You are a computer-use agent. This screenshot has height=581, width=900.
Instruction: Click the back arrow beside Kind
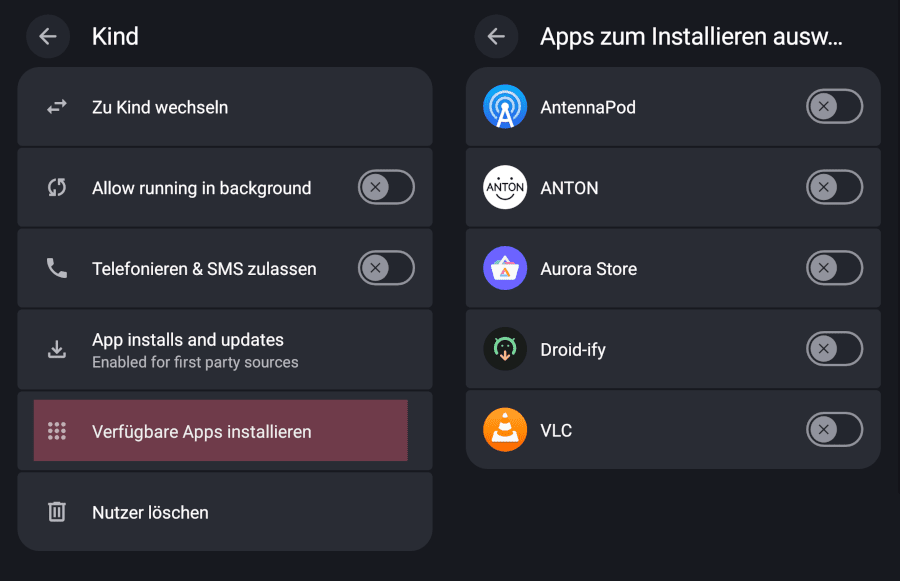48,37
